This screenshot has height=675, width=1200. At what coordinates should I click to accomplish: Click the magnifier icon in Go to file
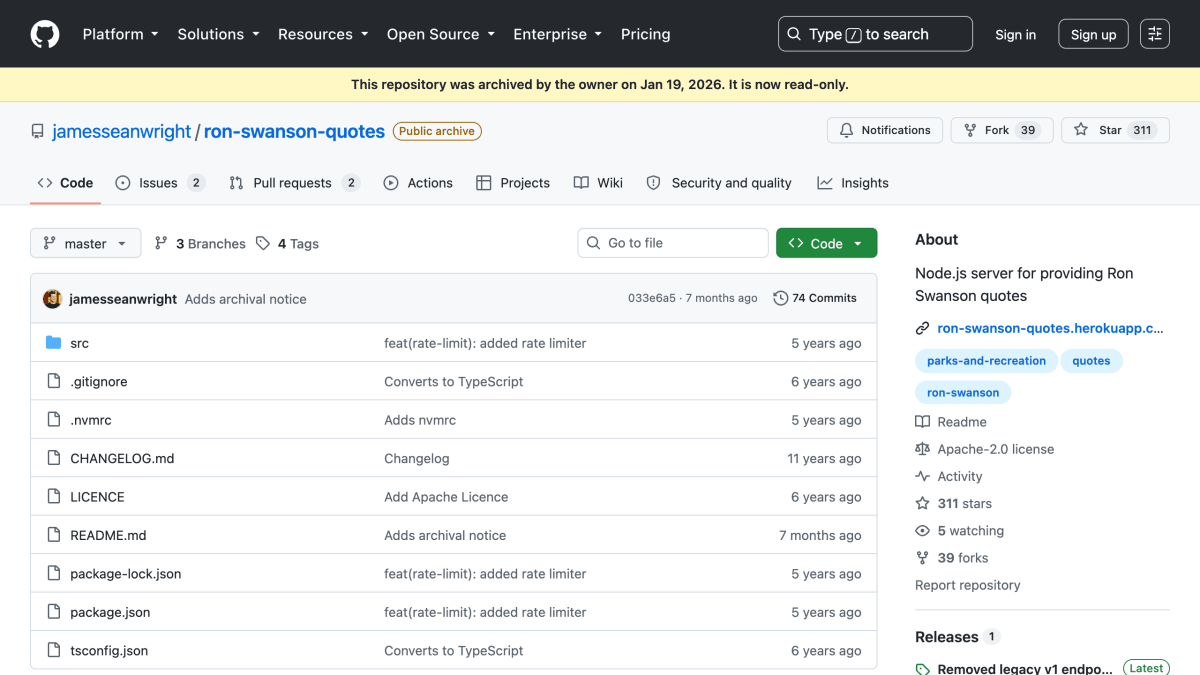[594, 243]
